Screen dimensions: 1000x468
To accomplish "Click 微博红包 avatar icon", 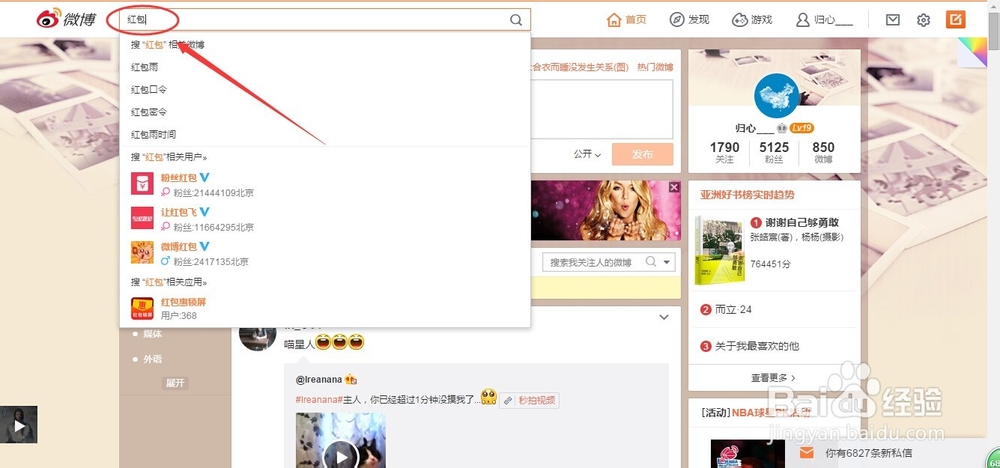I will click(x=142, y=252).
